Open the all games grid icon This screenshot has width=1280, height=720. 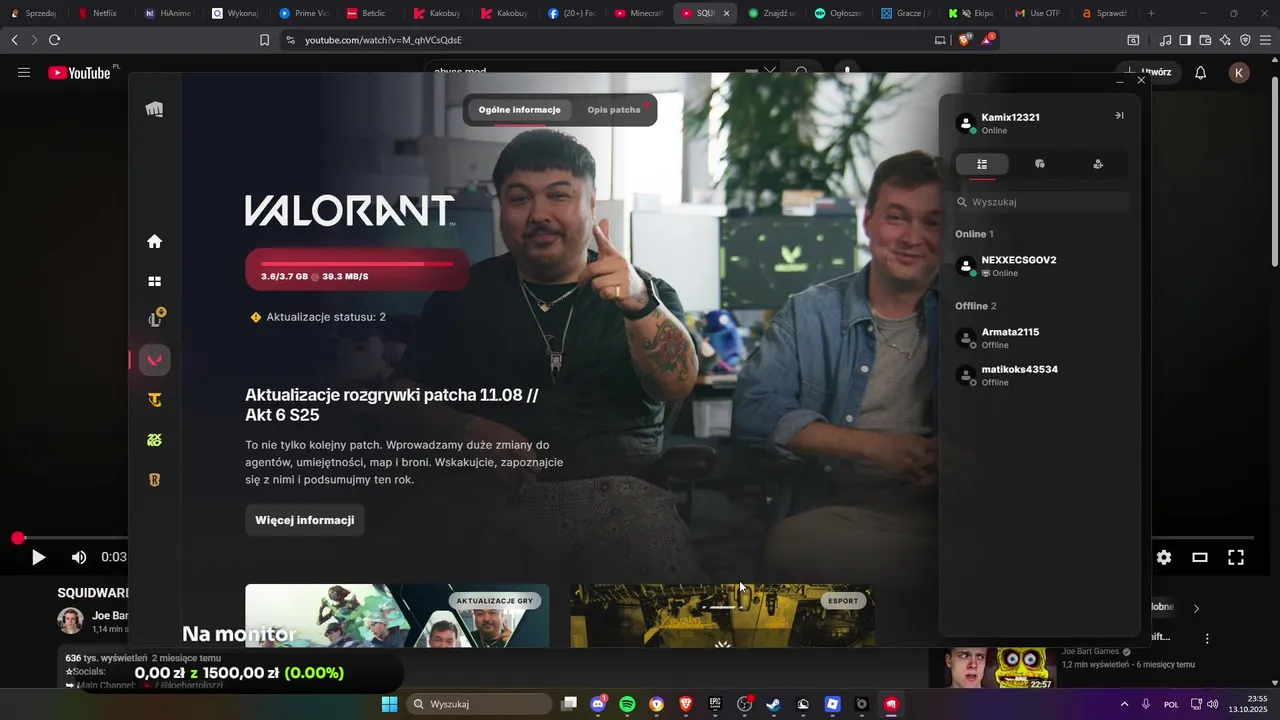154,282
